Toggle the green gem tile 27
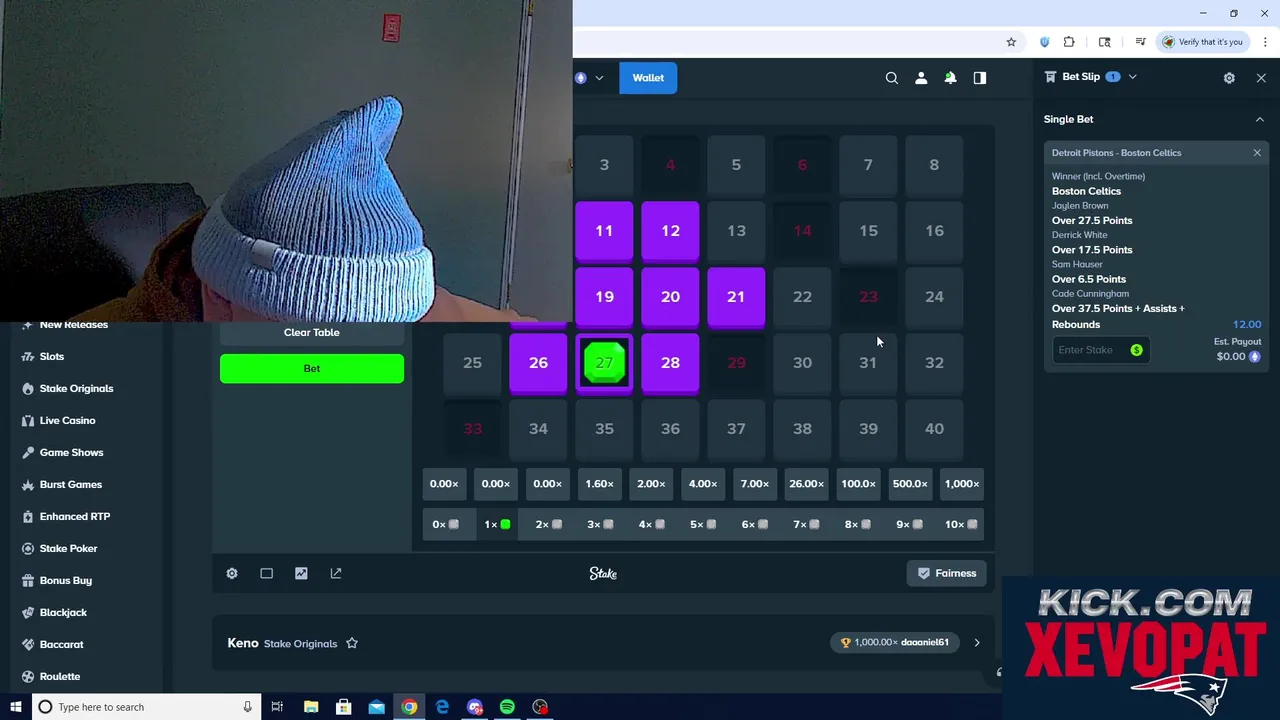The width and height of the screenshot is (1280, 720). (x=604, y=363)
